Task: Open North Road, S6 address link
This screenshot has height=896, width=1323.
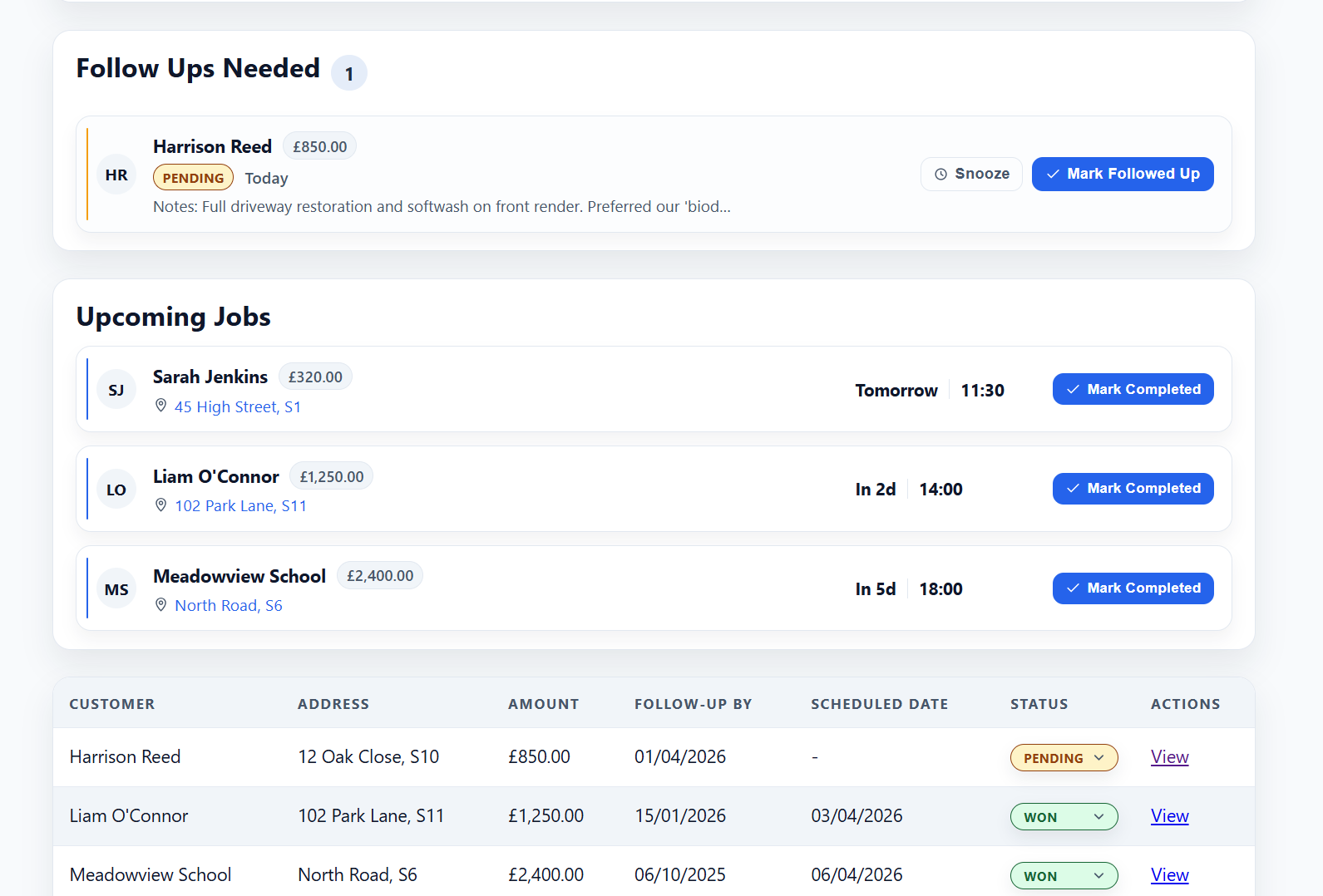Action: pos(229,605)
